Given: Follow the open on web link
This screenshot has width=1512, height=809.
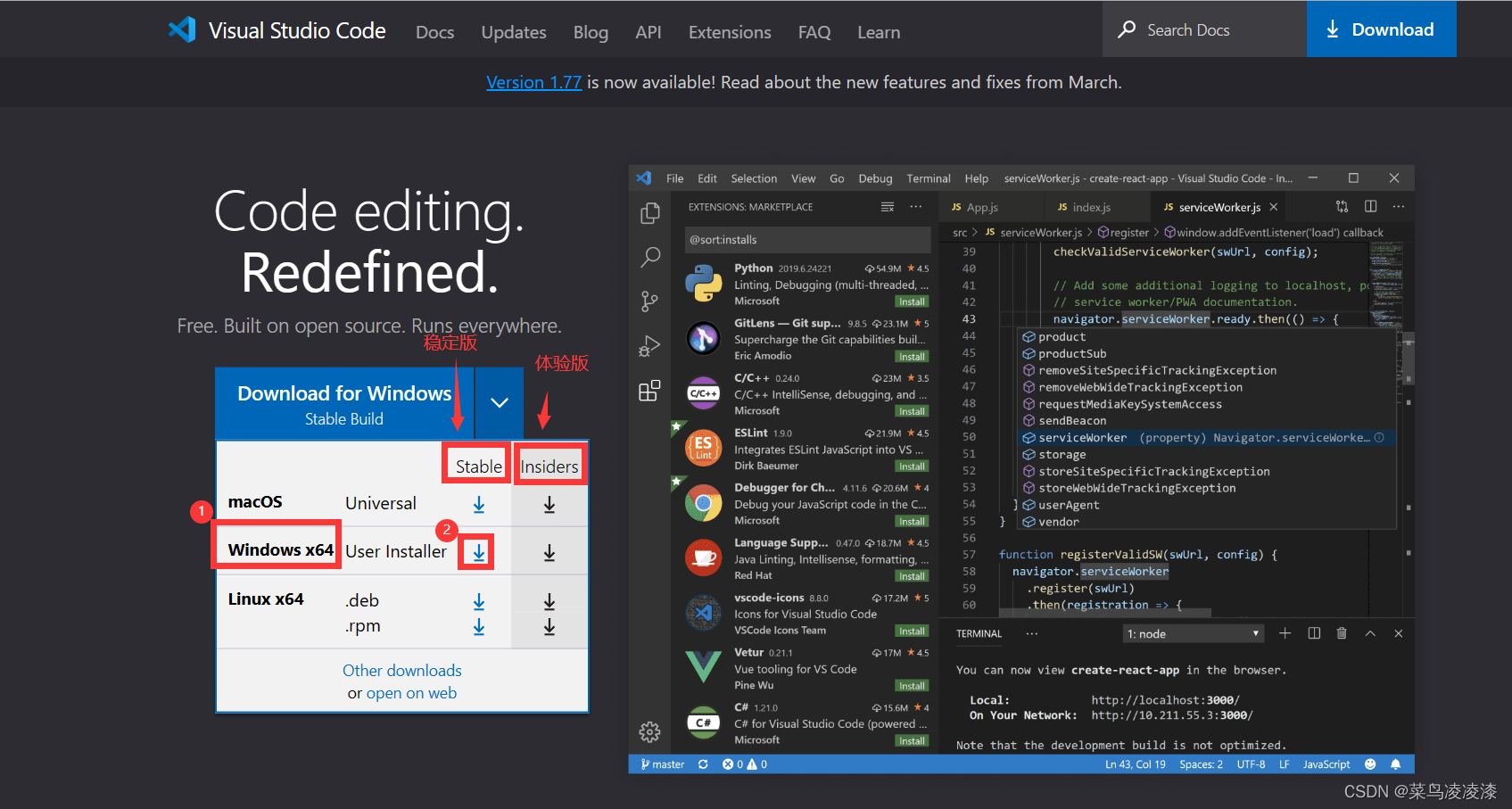Looking at the screenshot, I should click(x=411, y=693).
